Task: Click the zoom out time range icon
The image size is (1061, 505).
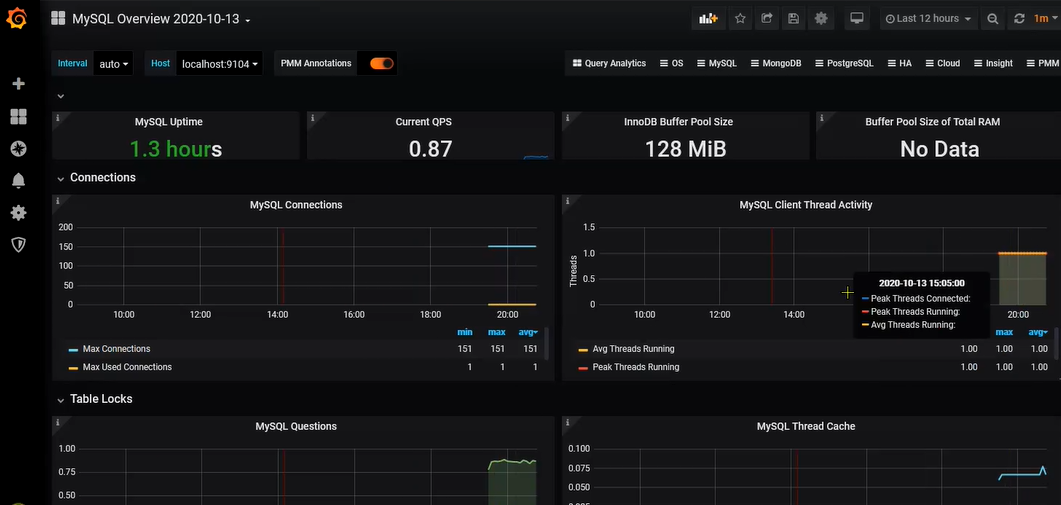Action: (x=993, y=18)
